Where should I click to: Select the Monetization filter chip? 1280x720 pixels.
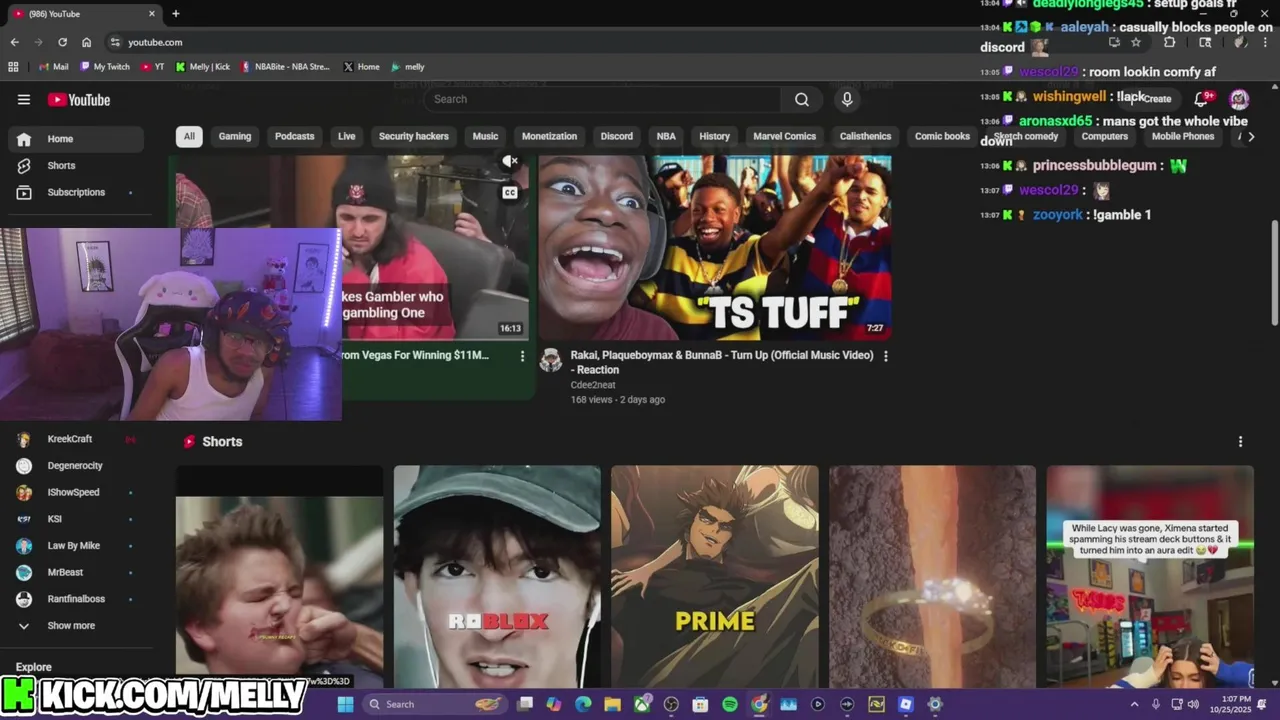pos(549,136)
